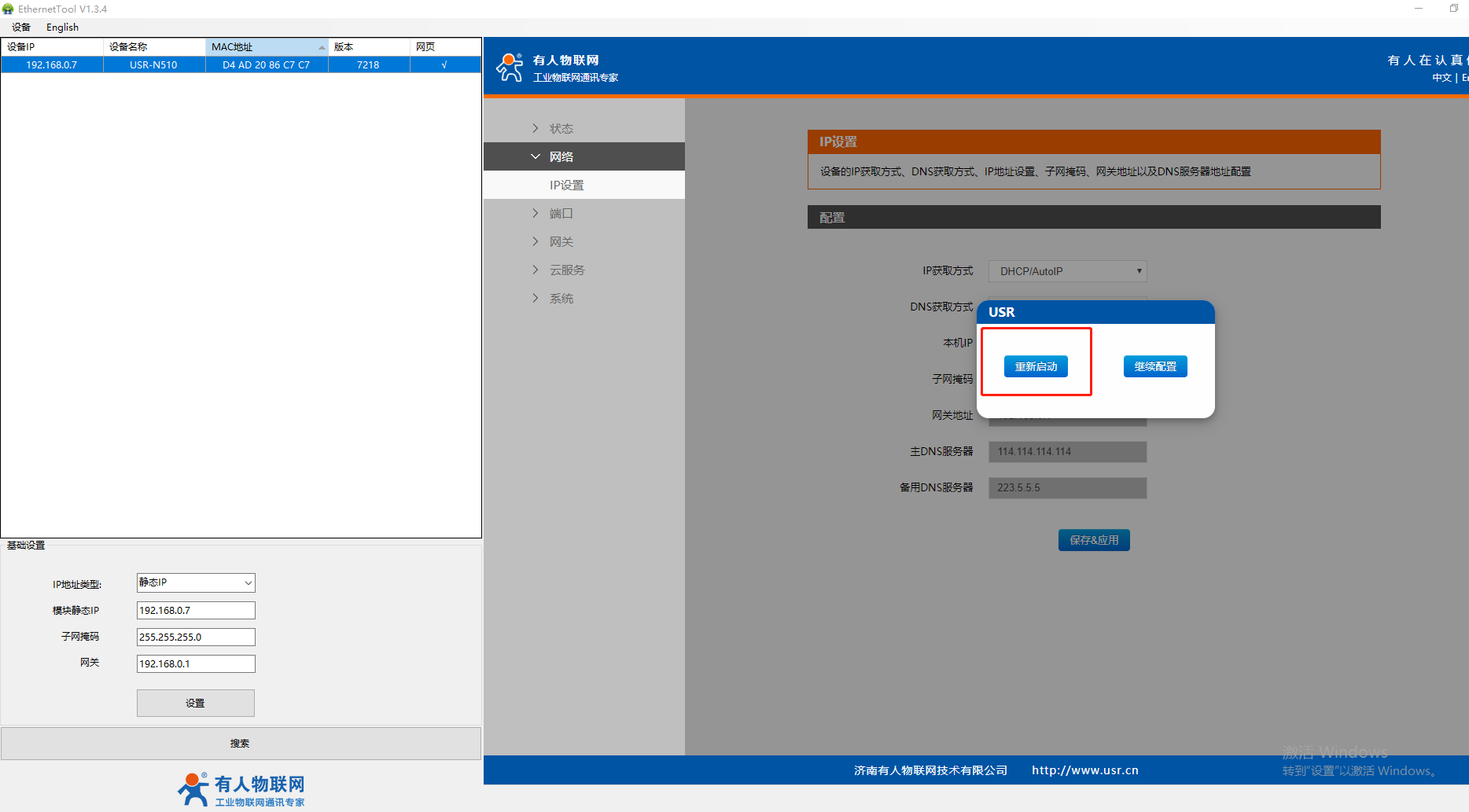Open the 云服务 sidebar menu

pyautogui.click(x=566, y=270)
